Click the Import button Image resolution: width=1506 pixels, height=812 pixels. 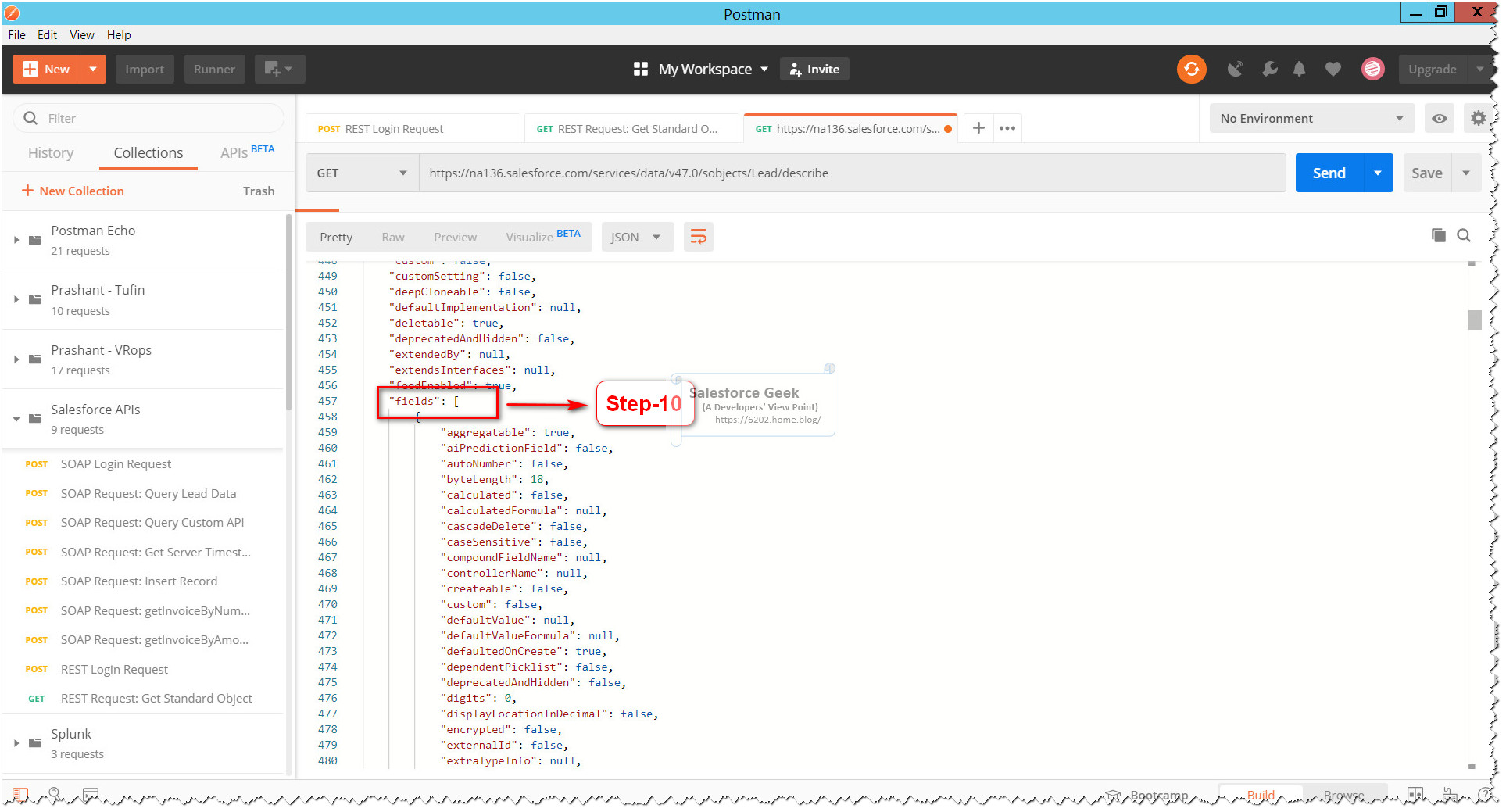tap(145, 69)
